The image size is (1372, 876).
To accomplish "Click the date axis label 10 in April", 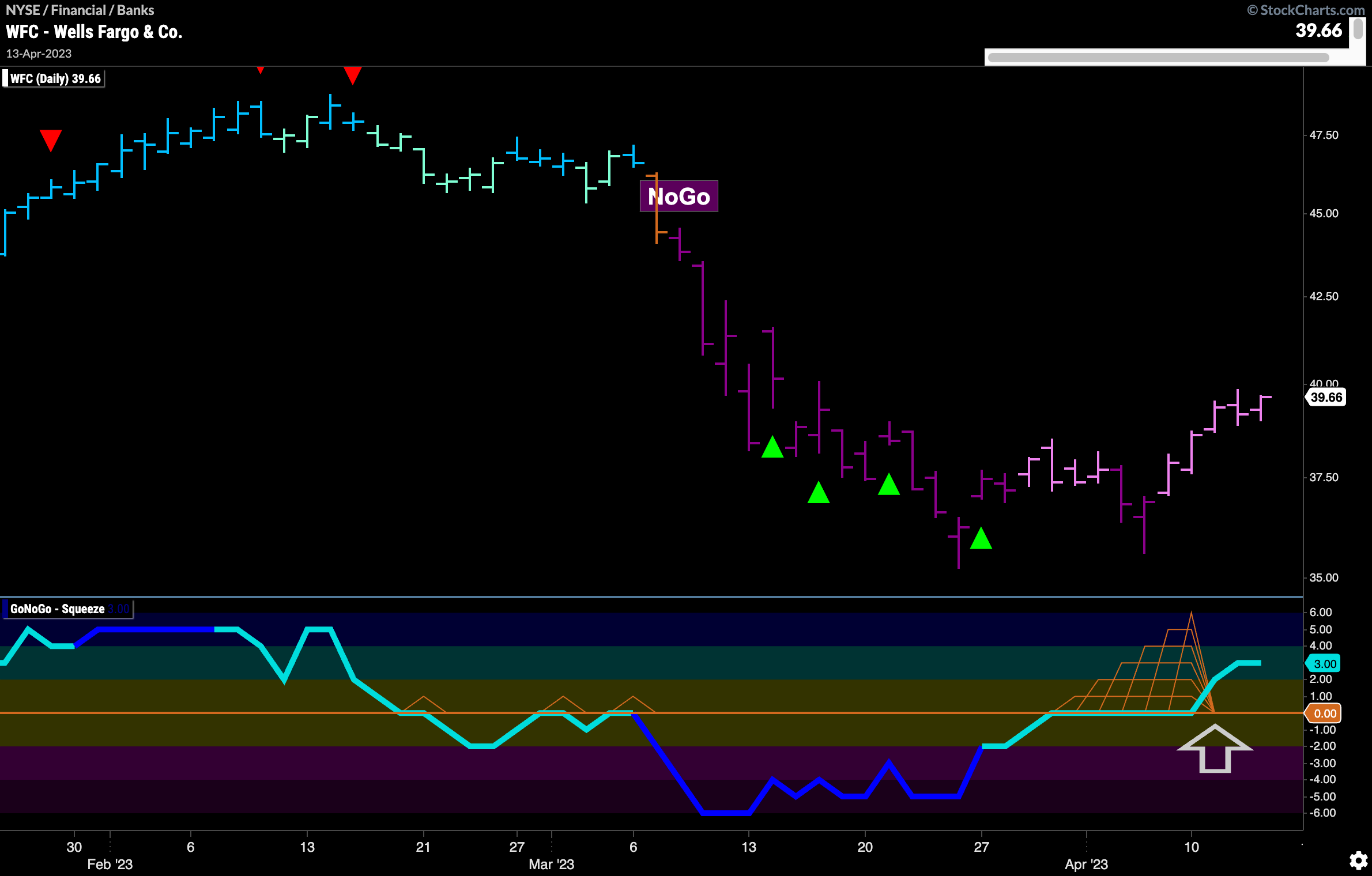I will tap(1191, 847).
